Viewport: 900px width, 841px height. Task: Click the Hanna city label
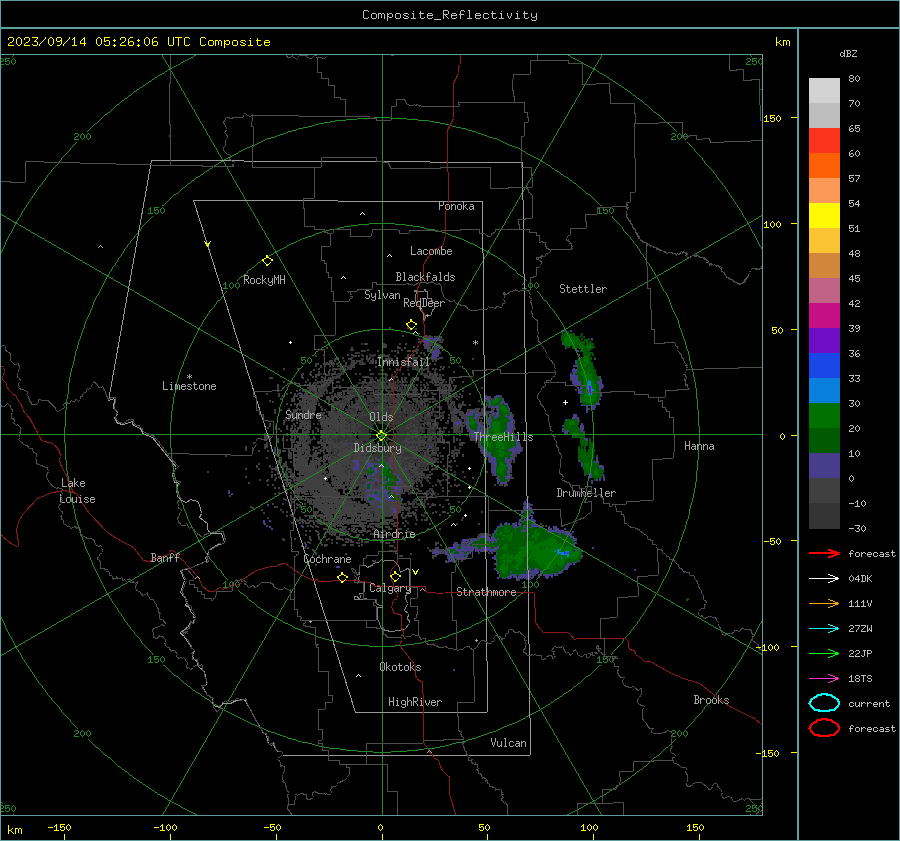(x=699, y=446)
